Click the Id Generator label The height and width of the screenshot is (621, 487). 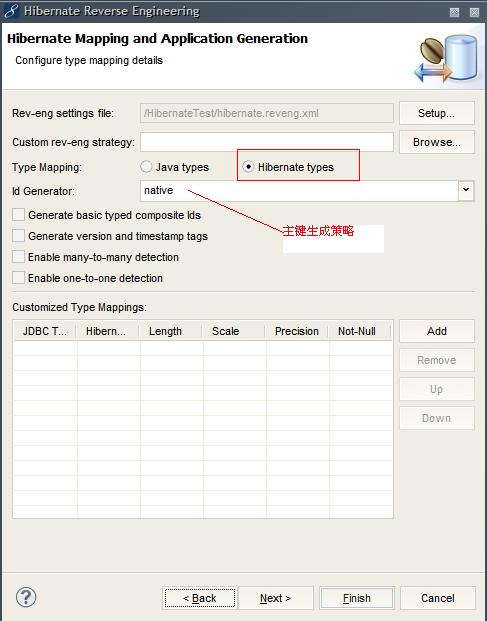click(43, 191)
